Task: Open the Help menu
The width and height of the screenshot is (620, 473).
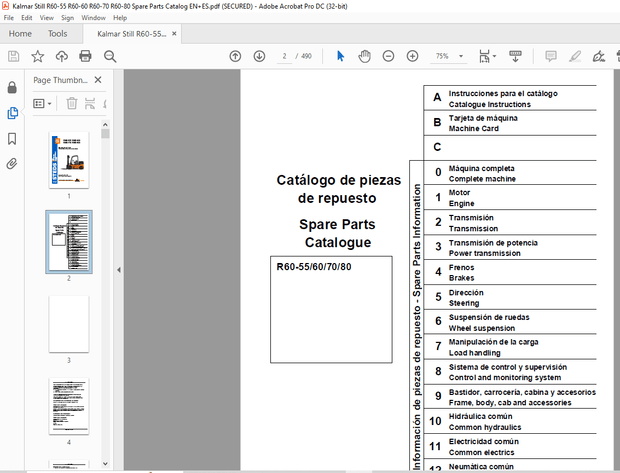Action: click(x=120, y=18)
